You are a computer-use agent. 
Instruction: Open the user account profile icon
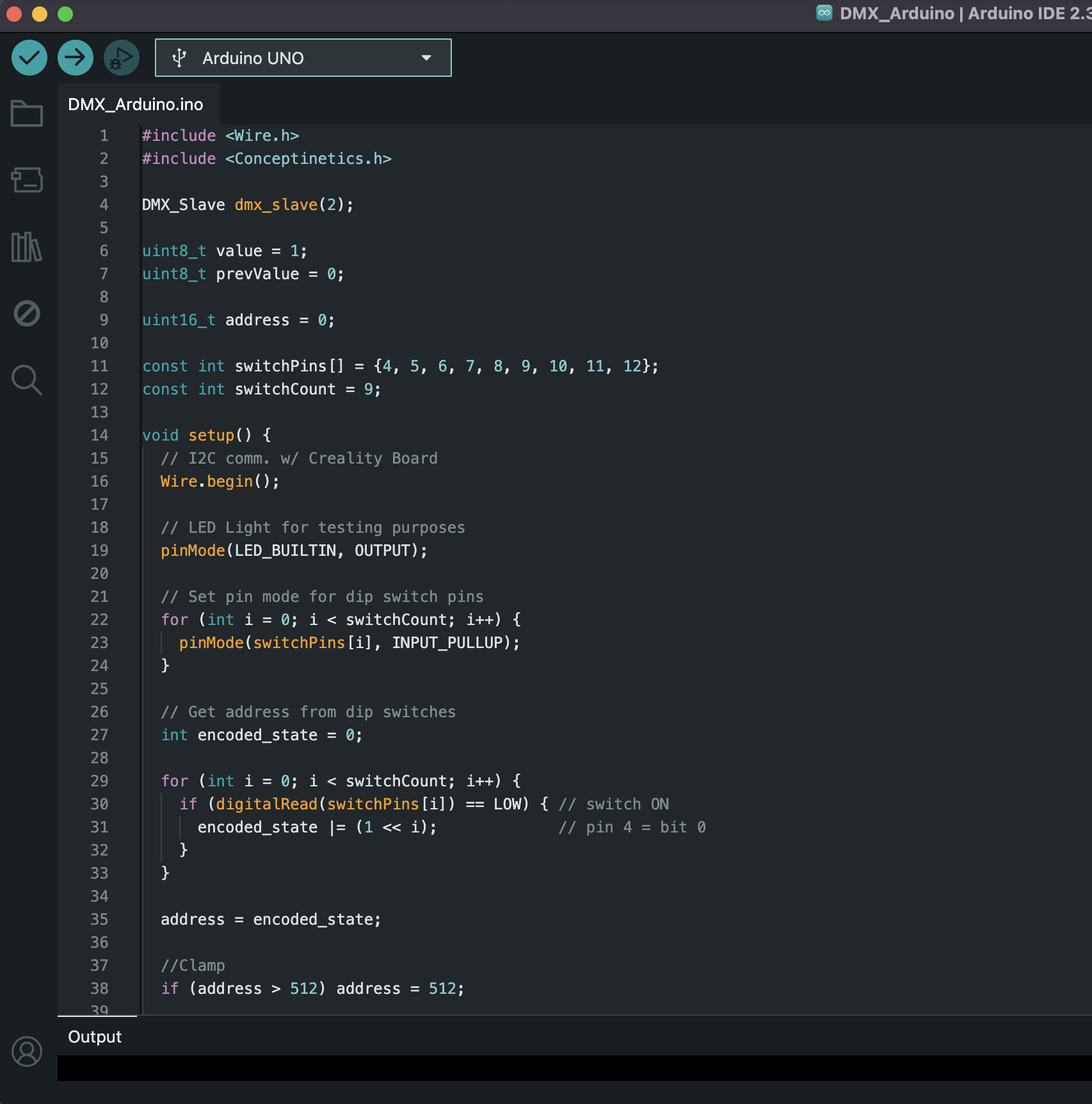point(27,1051)
